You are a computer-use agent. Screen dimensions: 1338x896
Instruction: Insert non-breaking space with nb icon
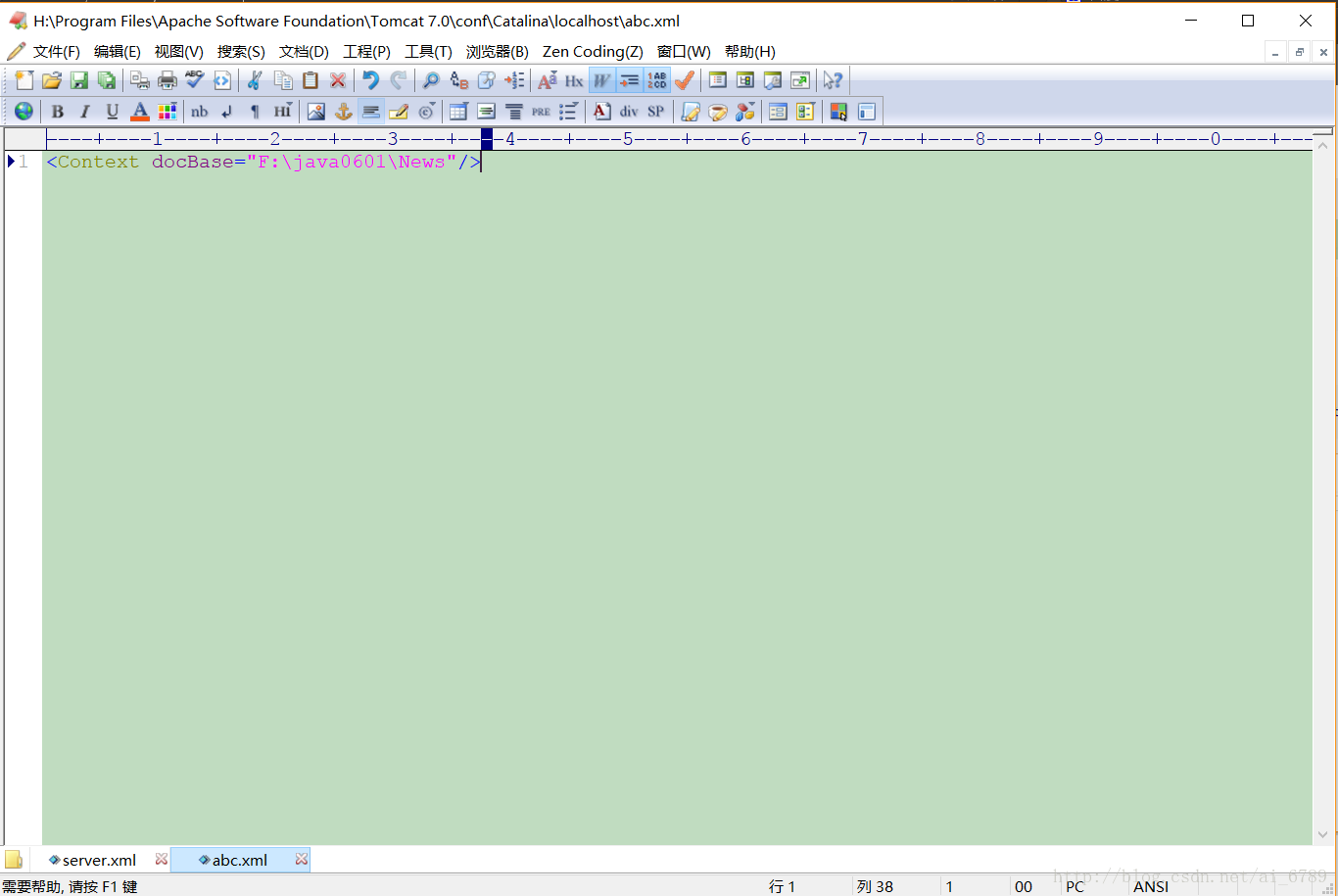(x=200, y=111)
